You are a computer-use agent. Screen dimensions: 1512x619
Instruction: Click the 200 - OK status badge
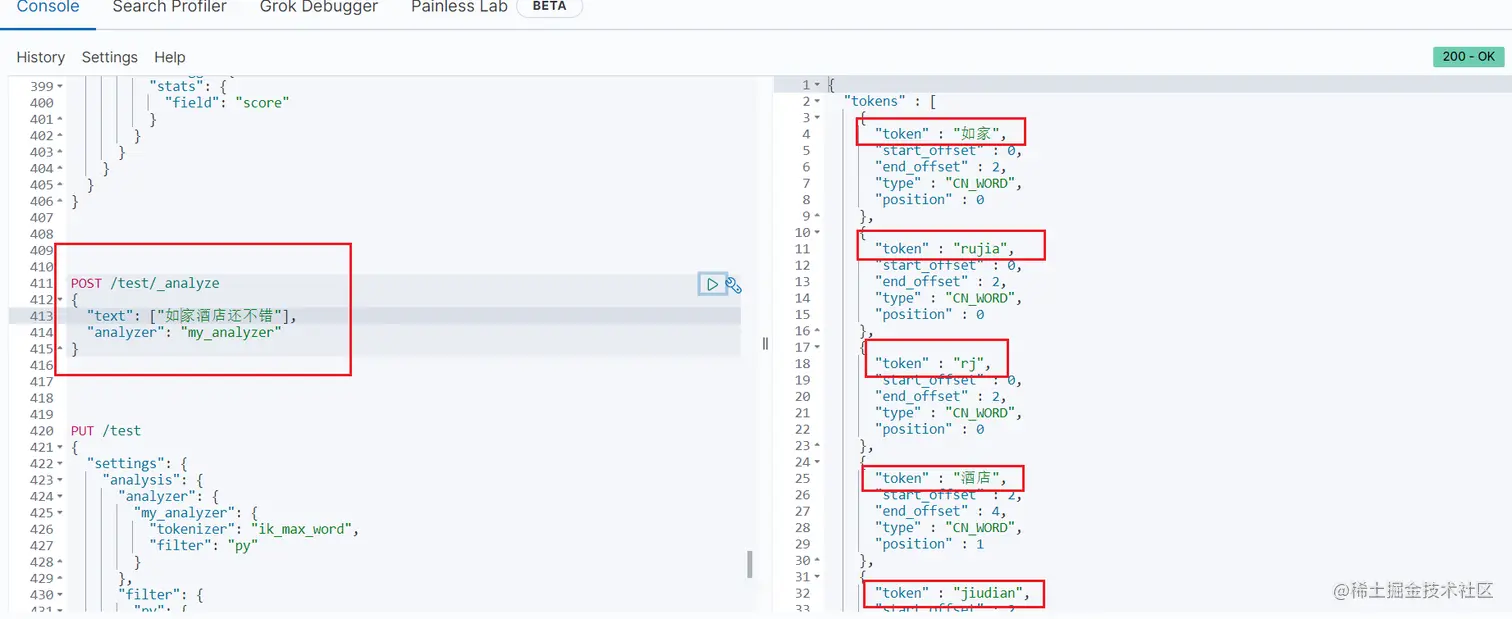click(x=1469, y=57)
